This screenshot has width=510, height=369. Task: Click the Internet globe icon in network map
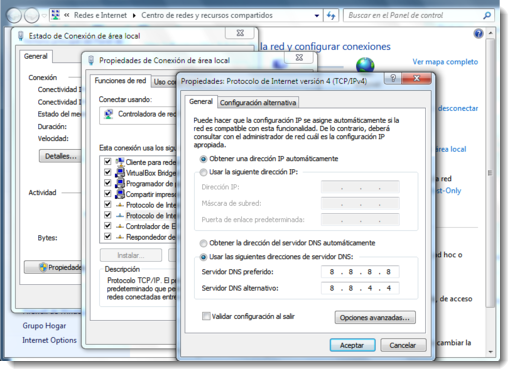tap(365, 65)
